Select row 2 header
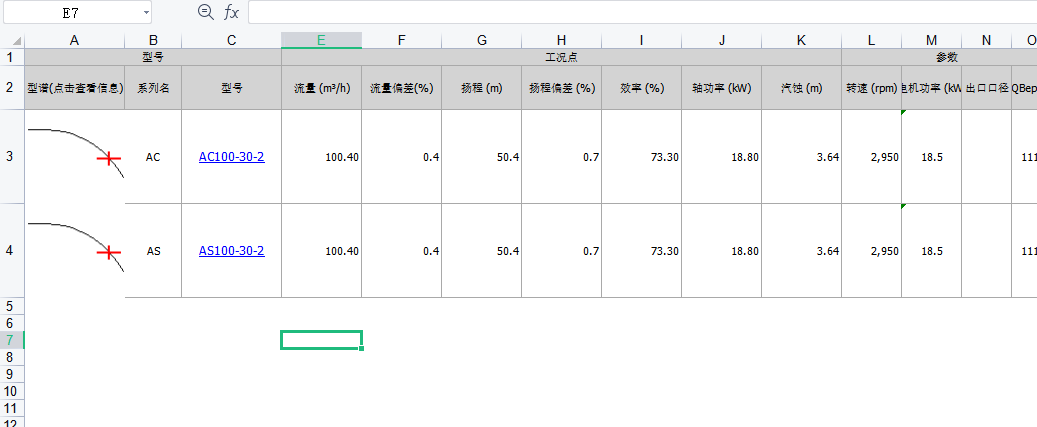 click(x=12, y=87)
